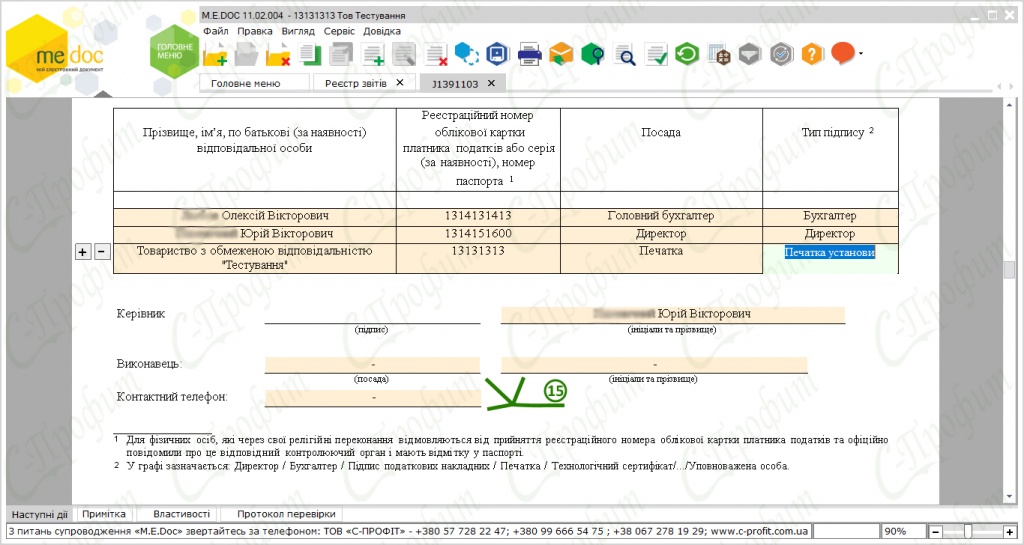The height and width of the screenshot is (545, 1024).
Task: Click the Контактний телефон field
Action: [x=372, y=397]
